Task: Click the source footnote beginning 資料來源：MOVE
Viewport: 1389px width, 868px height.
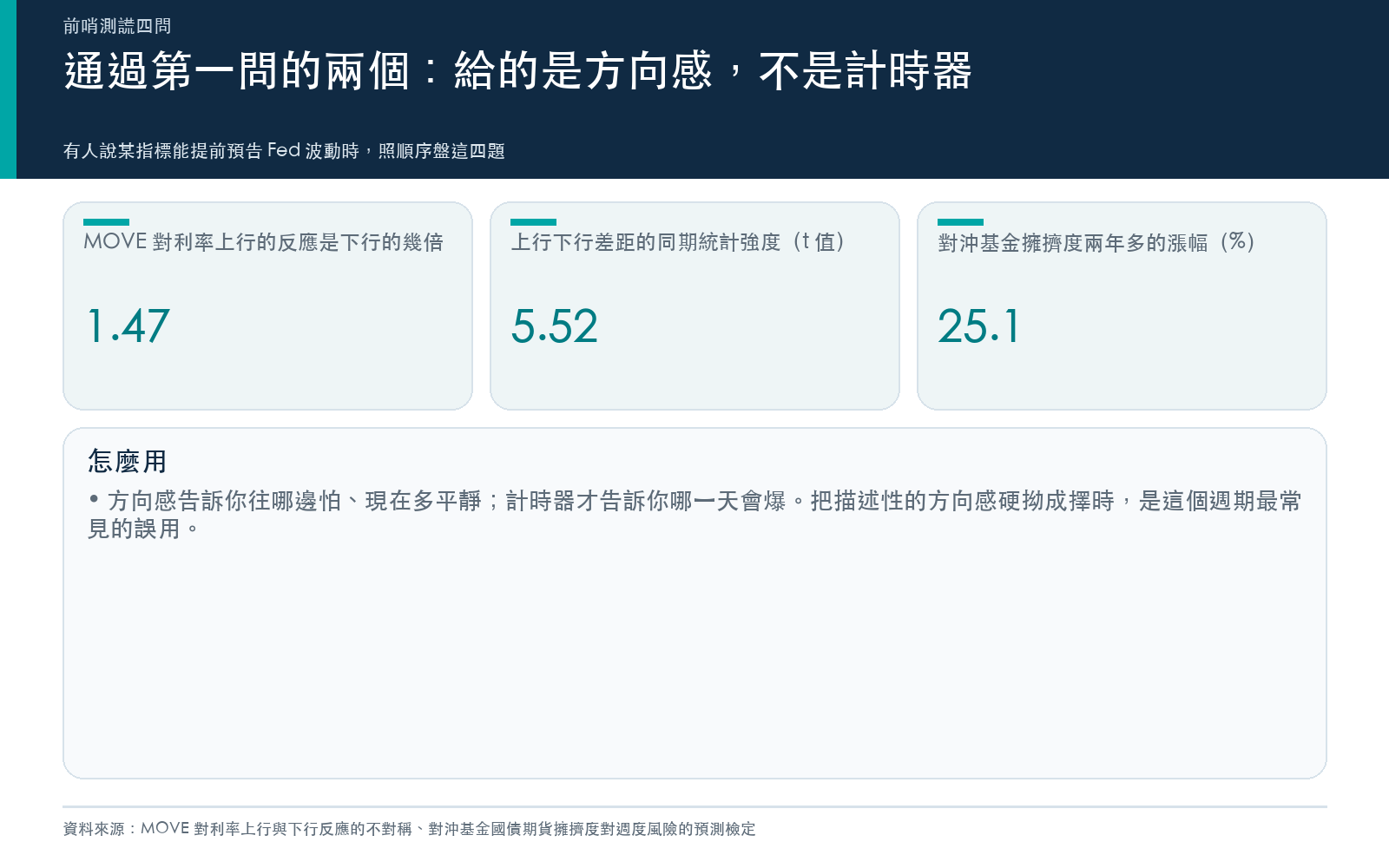Action: click(409, 829)
